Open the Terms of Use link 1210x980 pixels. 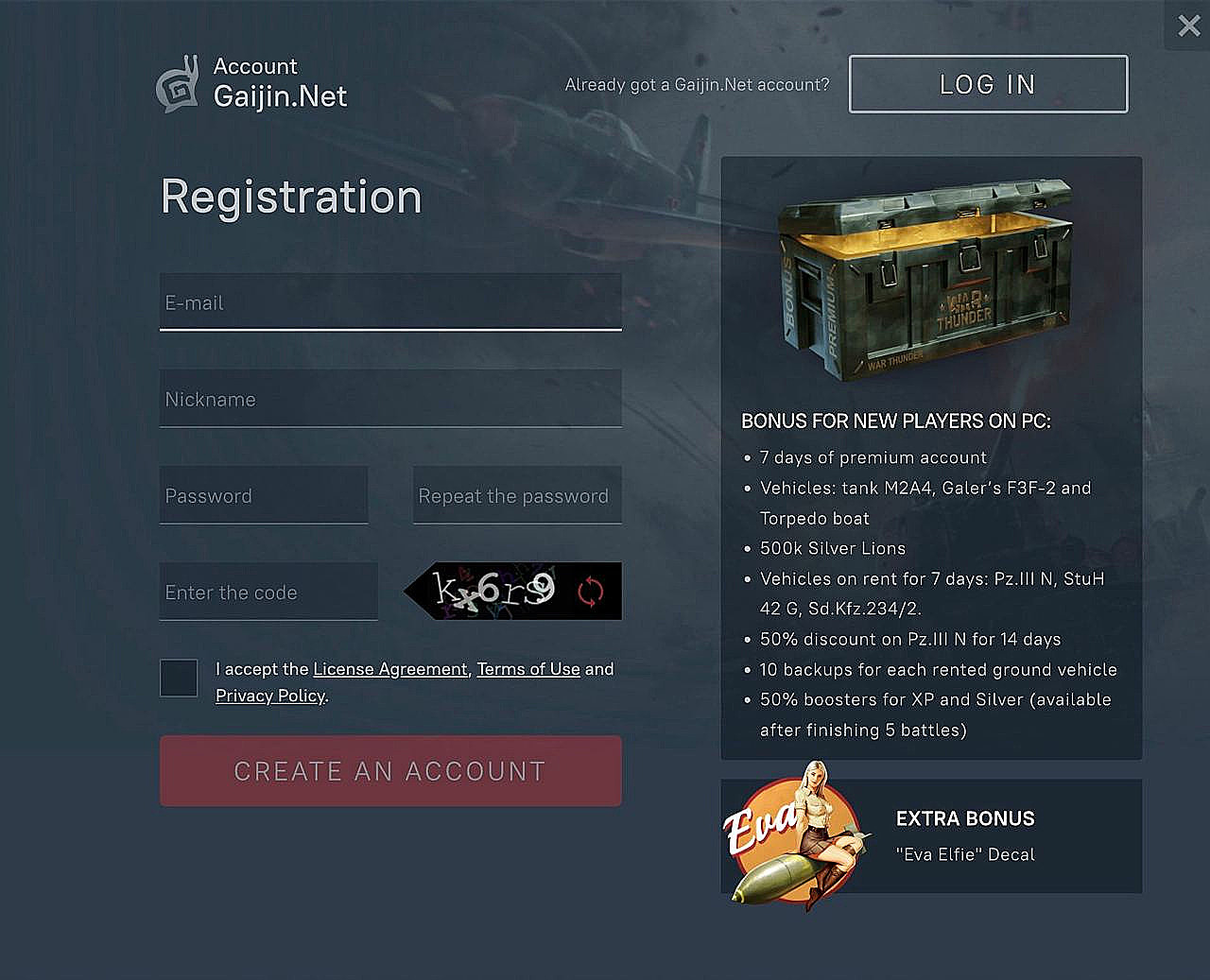[x=528, y=669]
